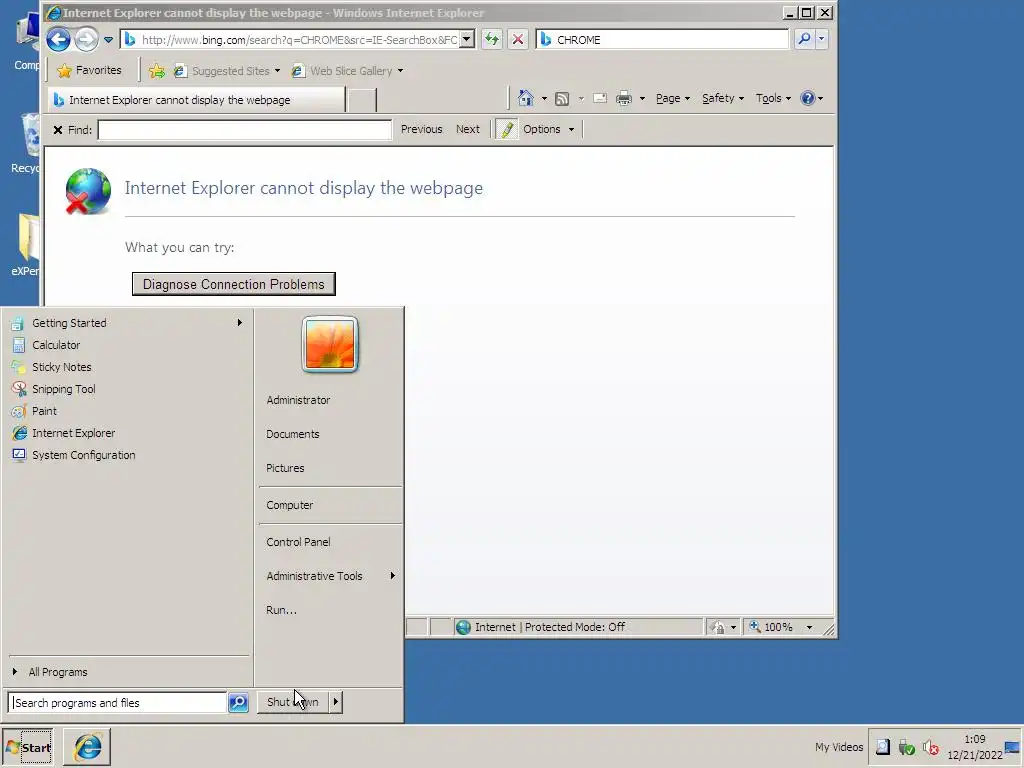Open a new blank tab
Viewport: 1024px width, 768px height.
tap(362, 101)
